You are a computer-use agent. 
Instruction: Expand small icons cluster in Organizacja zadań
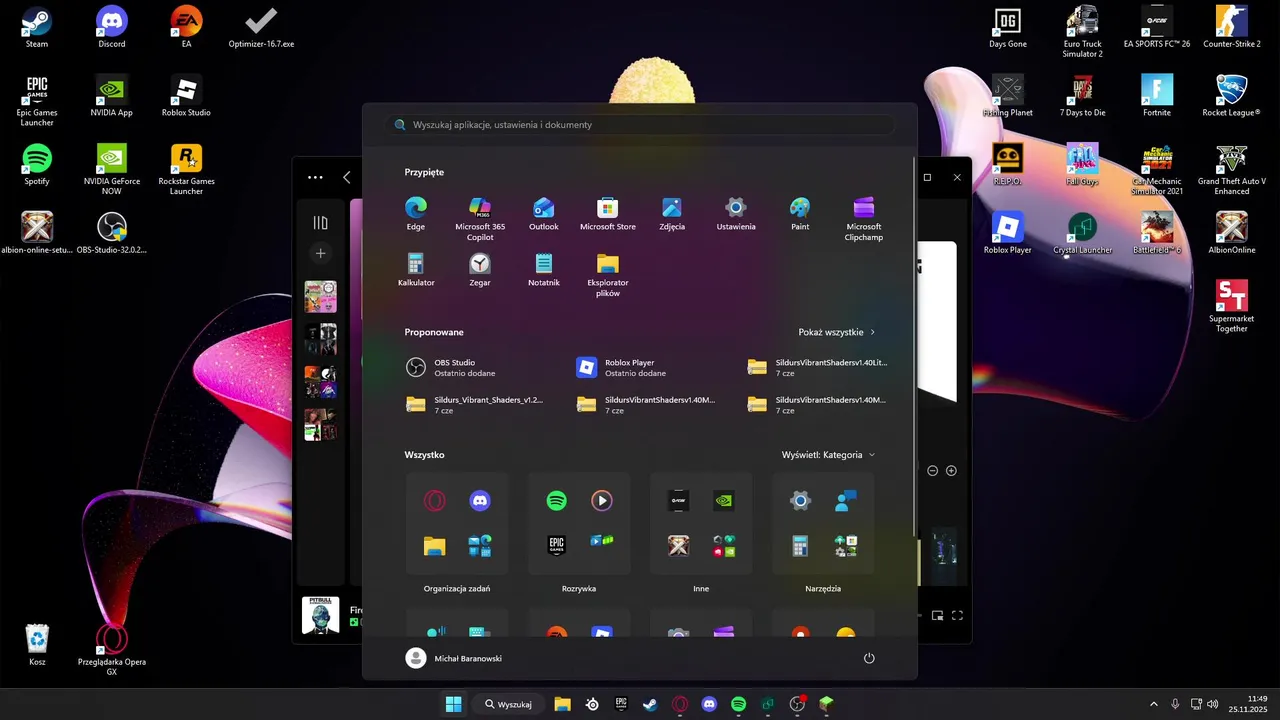(480, 546)
